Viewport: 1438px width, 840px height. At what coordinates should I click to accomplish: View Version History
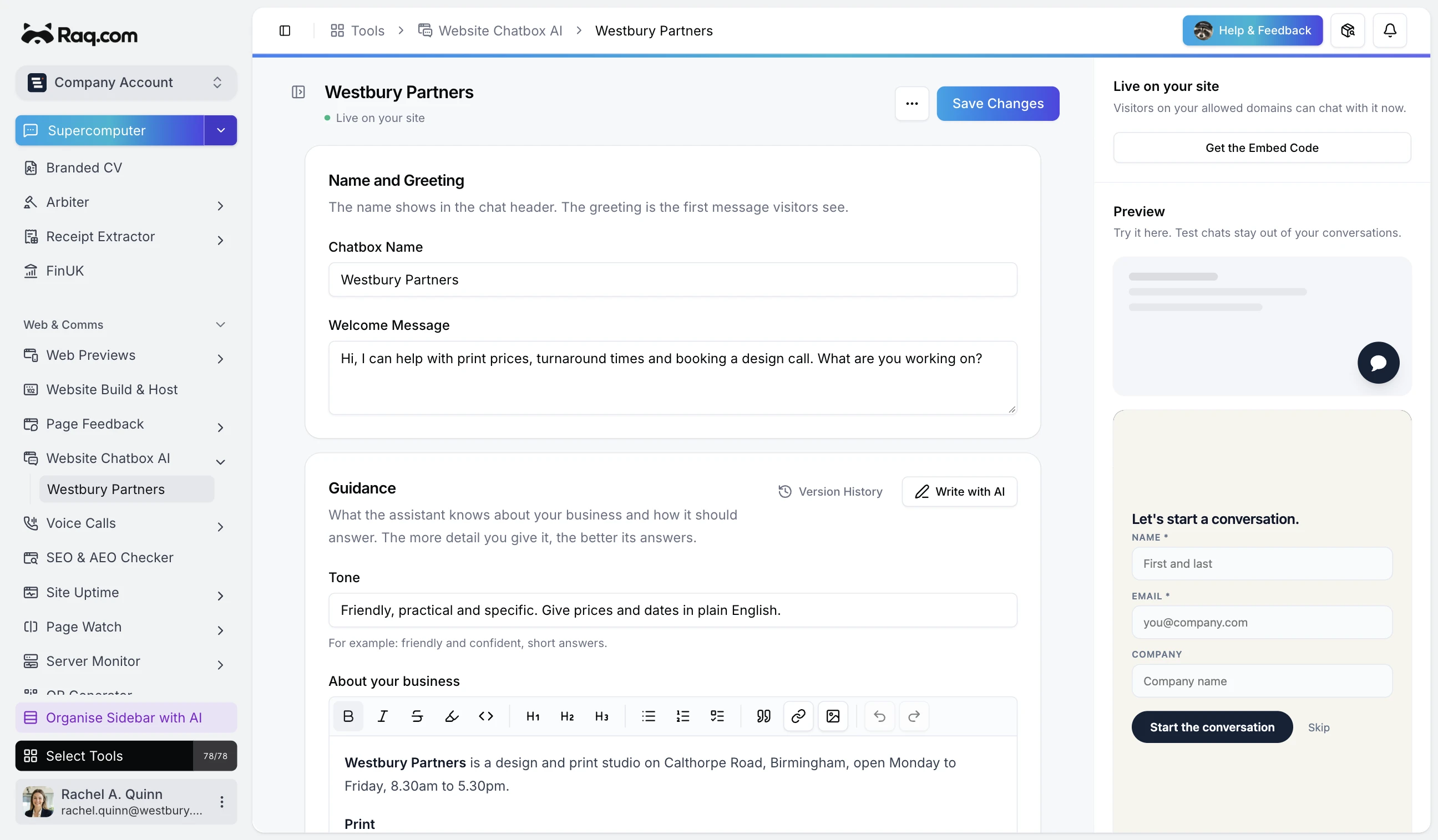pyautogui.click(x=831, y=492)
